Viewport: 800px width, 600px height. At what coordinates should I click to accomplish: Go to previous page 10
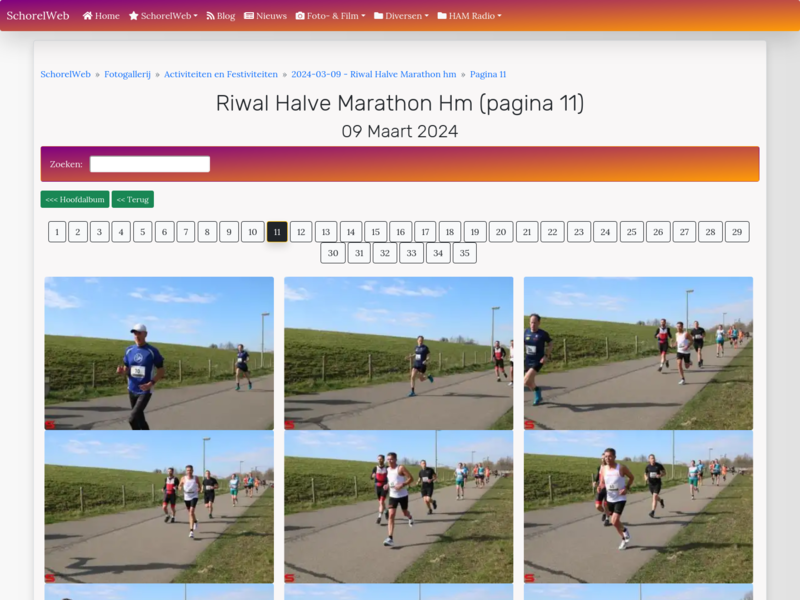coord(253,232)
